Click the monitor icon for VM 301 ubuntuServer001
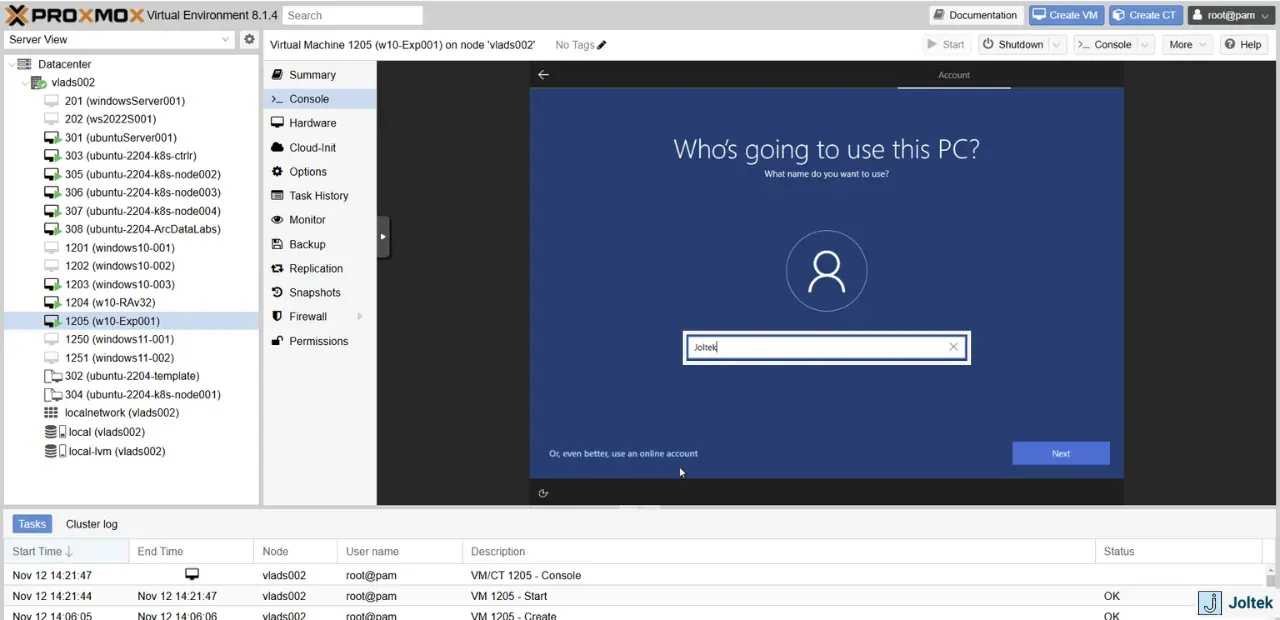 tap(53, 138)
